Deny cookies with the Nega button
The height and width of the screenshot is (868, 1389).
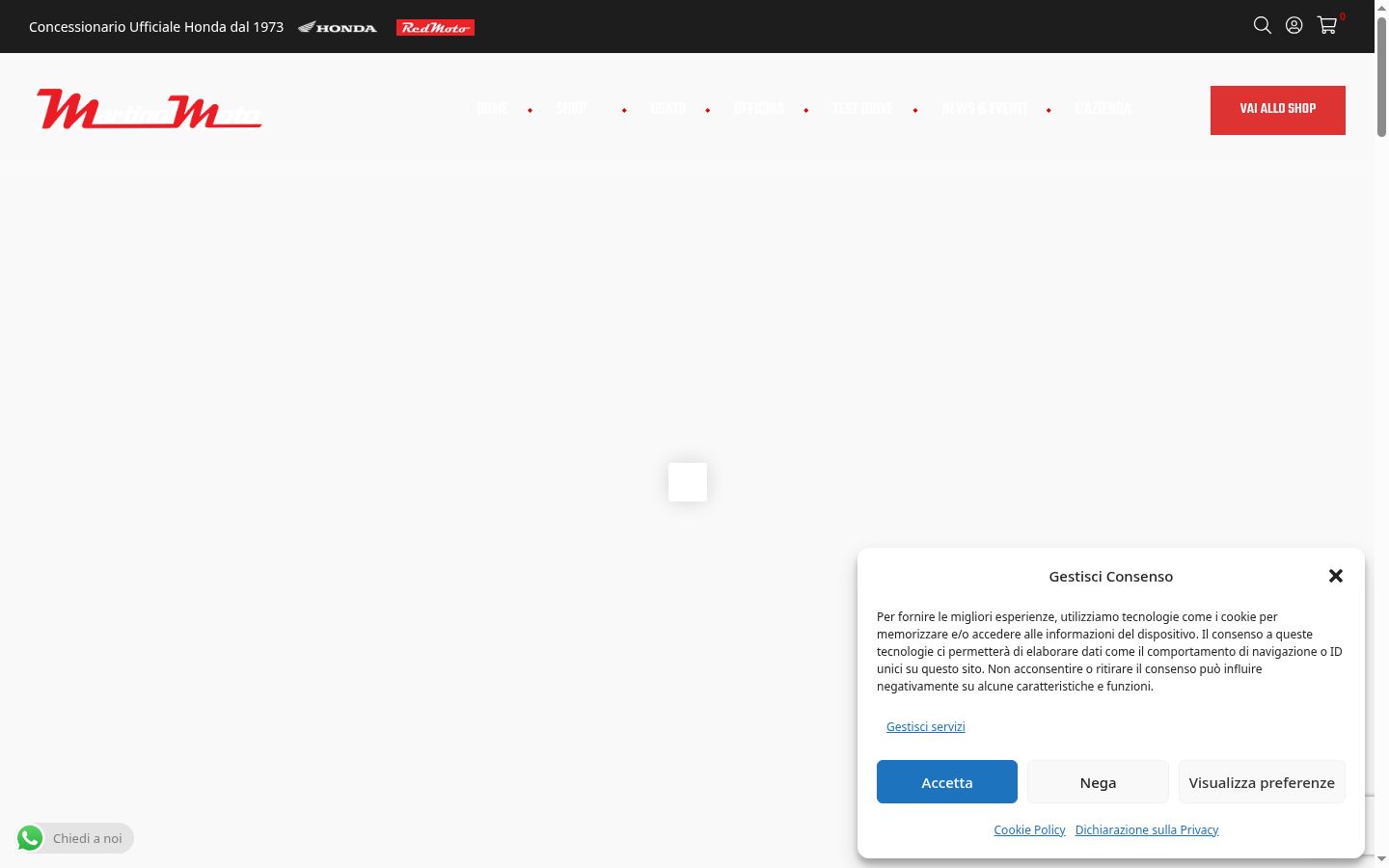[x=1098, y=782]
